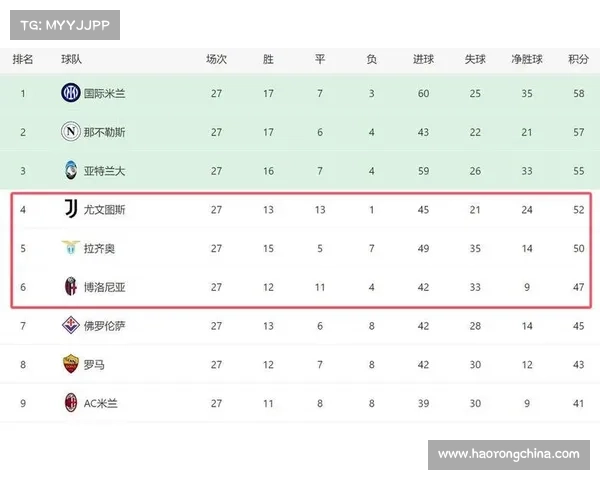This screenshot has width=600, height=480.
Task: Click the 进球 column header
Action: coord(423,59)
